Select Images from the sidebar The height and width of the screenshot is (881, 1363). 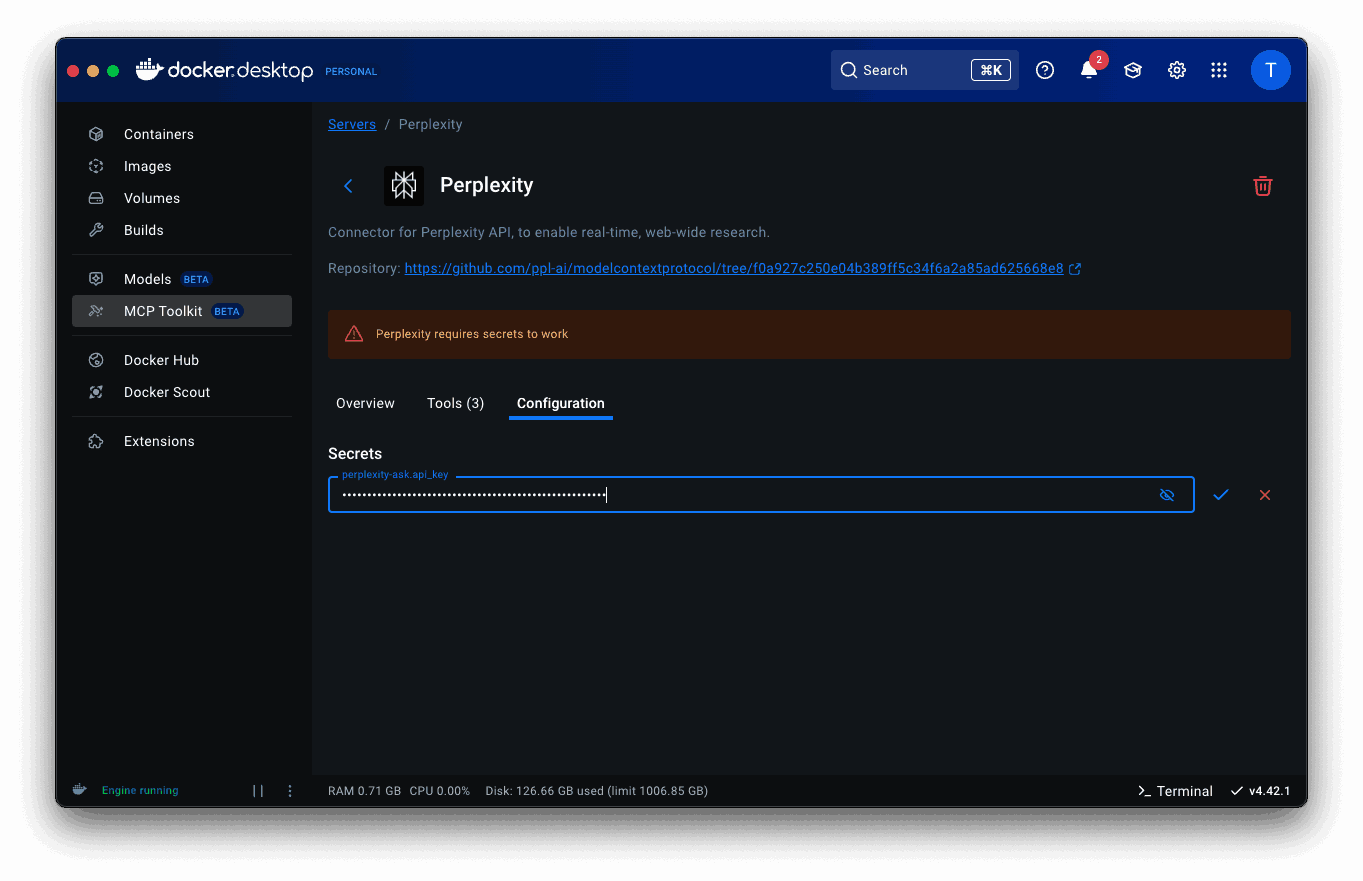click(x=148, y=165)
